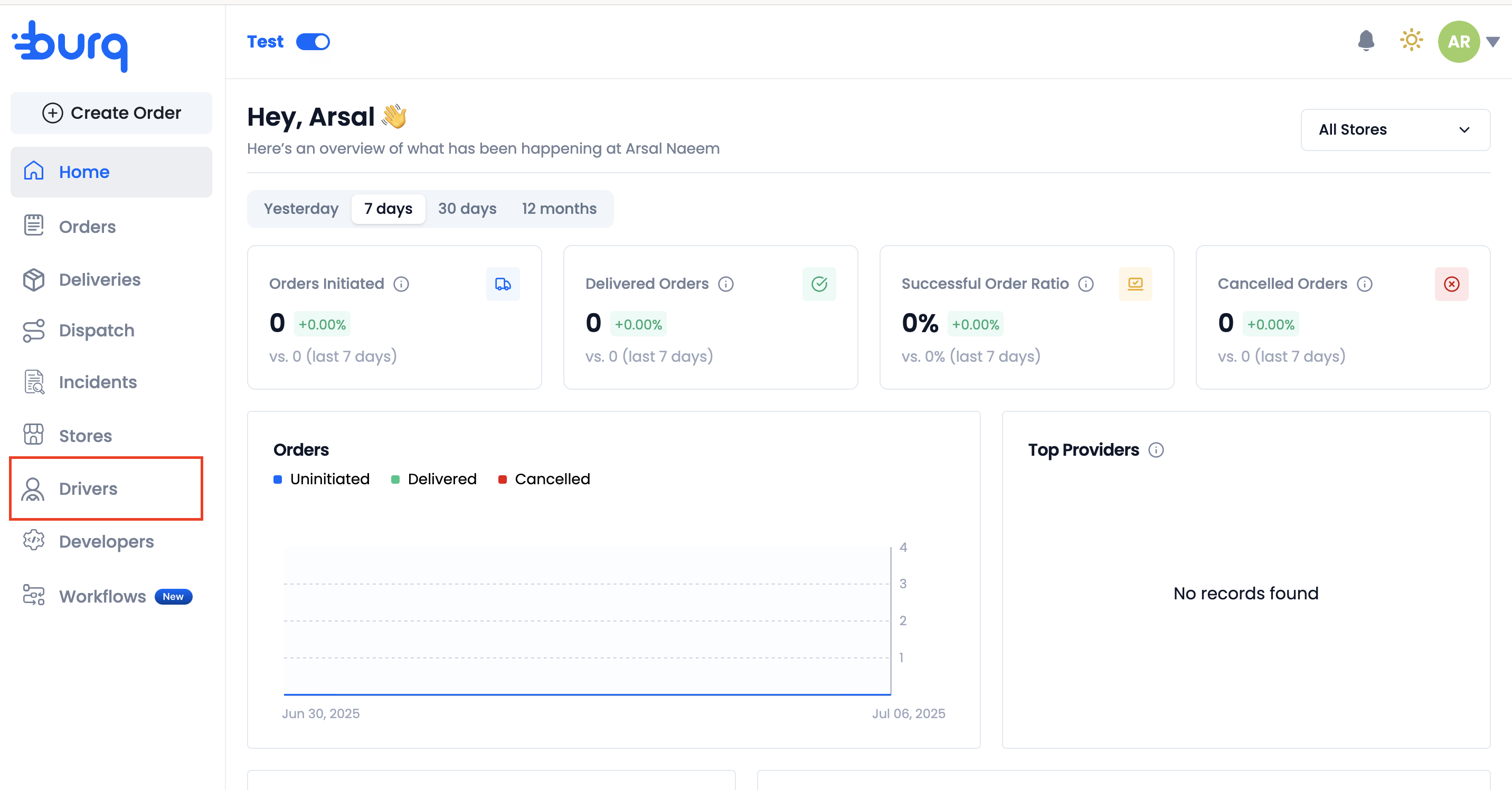Open Drivers via its person icon

point(33,488)
